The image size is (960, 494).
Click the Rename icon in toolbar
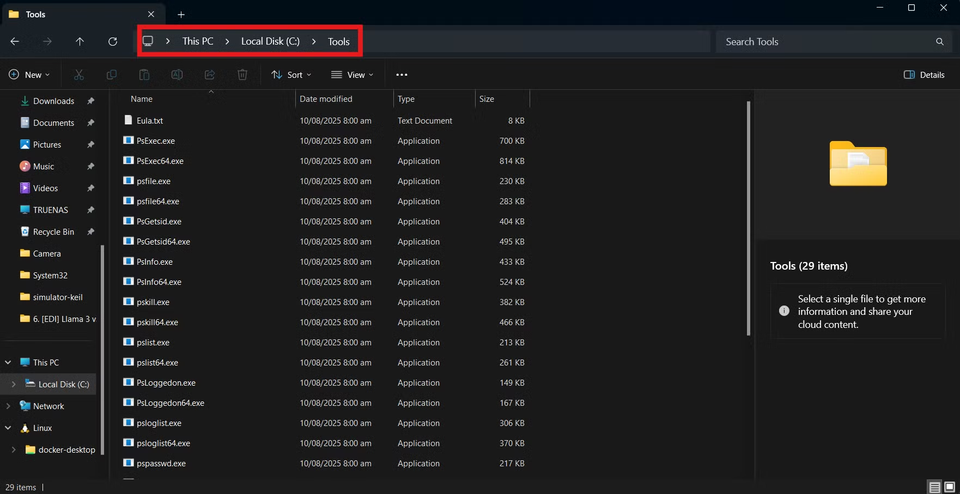point(177,75)
